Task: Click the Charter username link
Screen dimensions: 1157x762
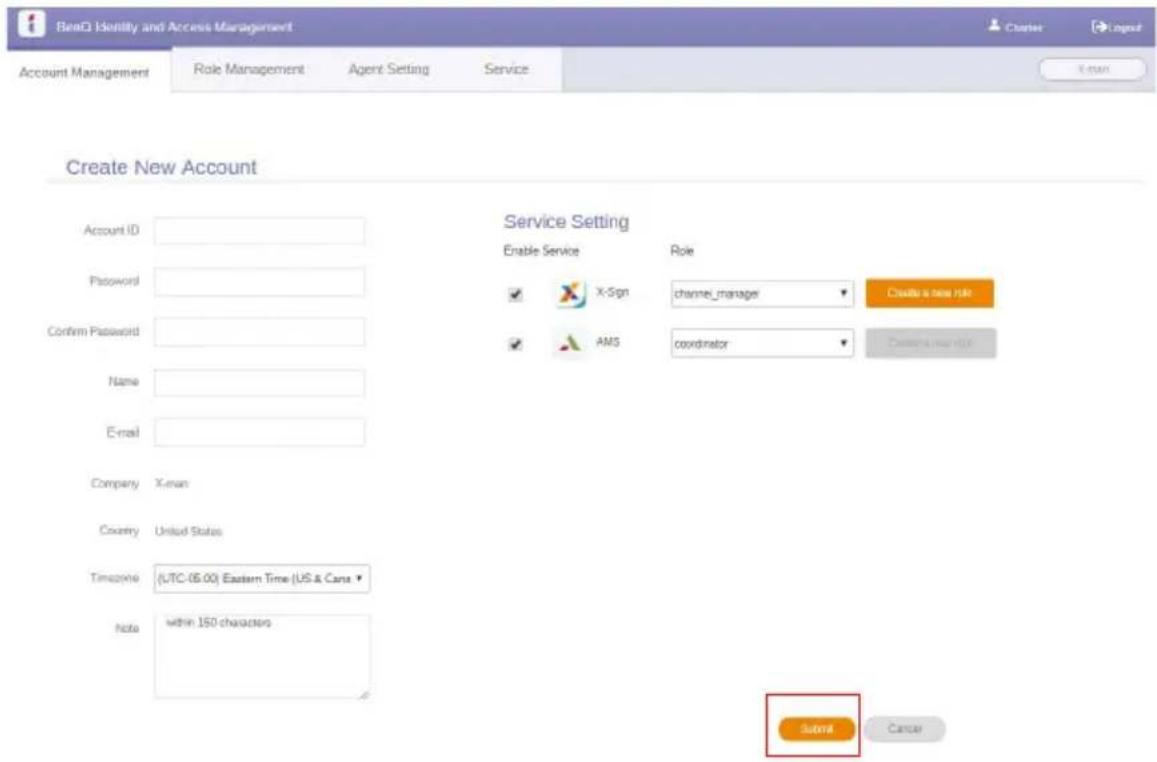Action: click(x=1023, y=28)
